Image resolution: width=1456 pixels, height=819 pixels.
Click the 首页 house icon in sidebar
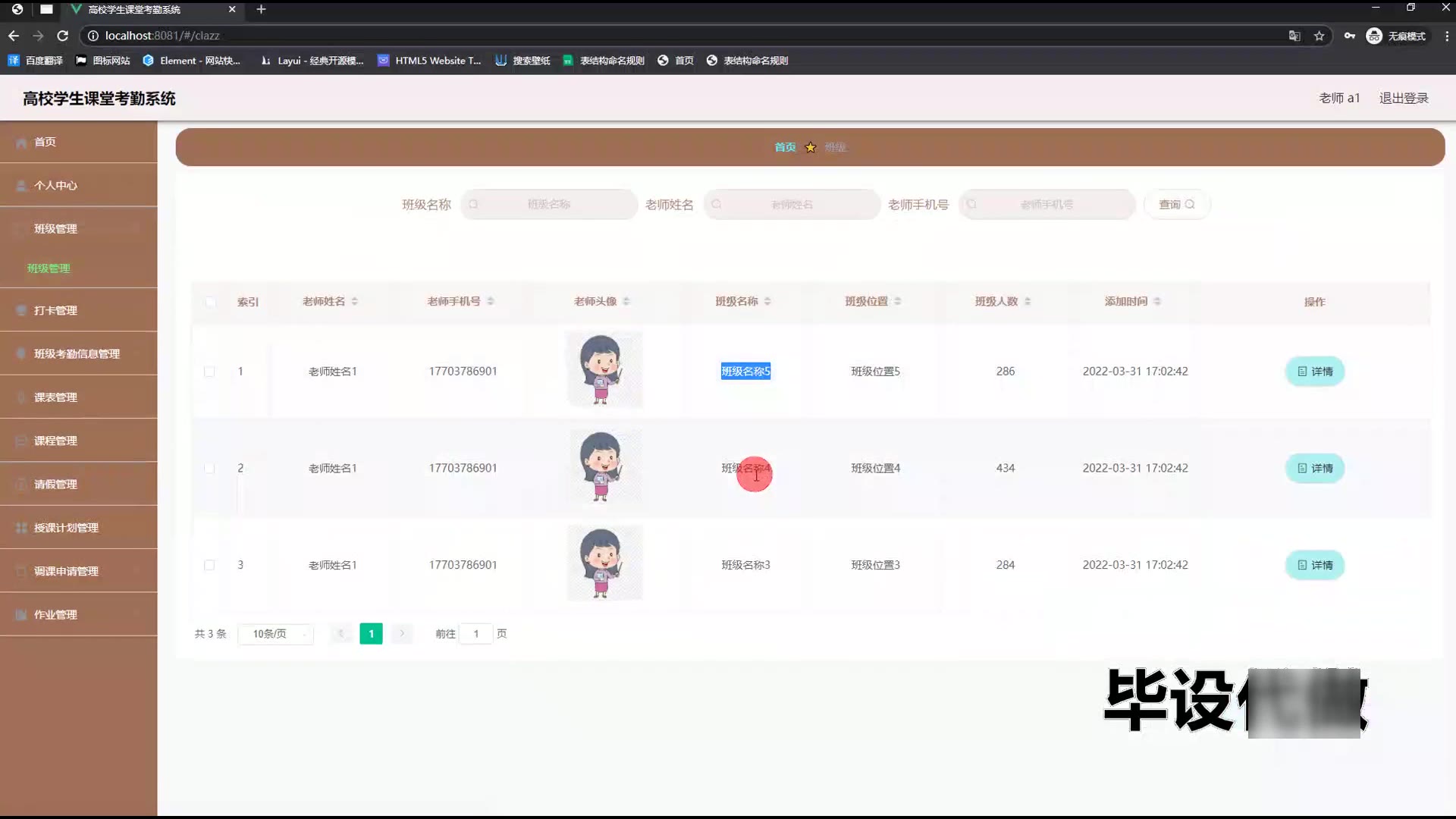[x=21, y=143]
